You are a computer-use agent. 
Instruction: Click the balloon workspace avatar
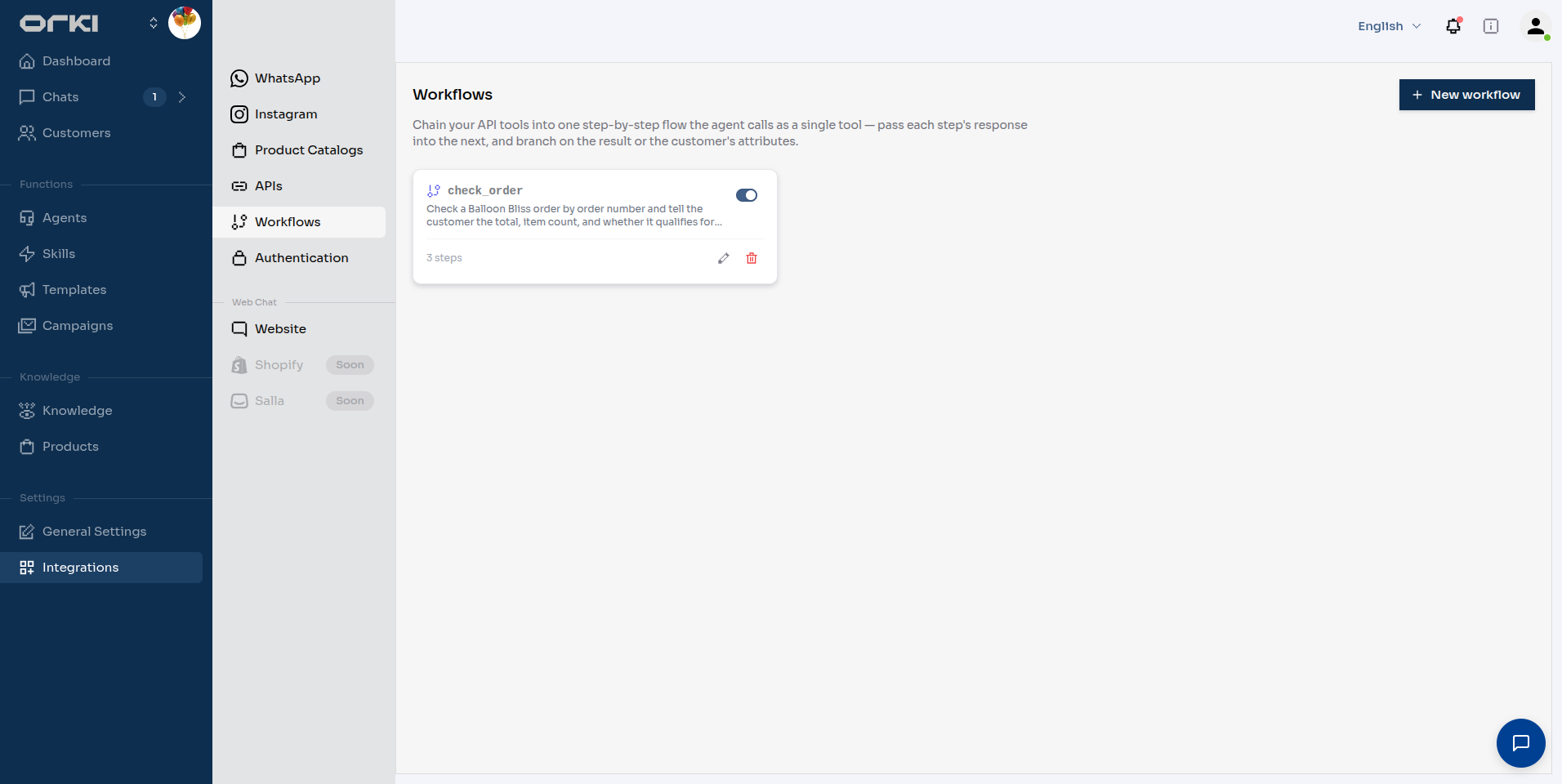click(185, 23)
